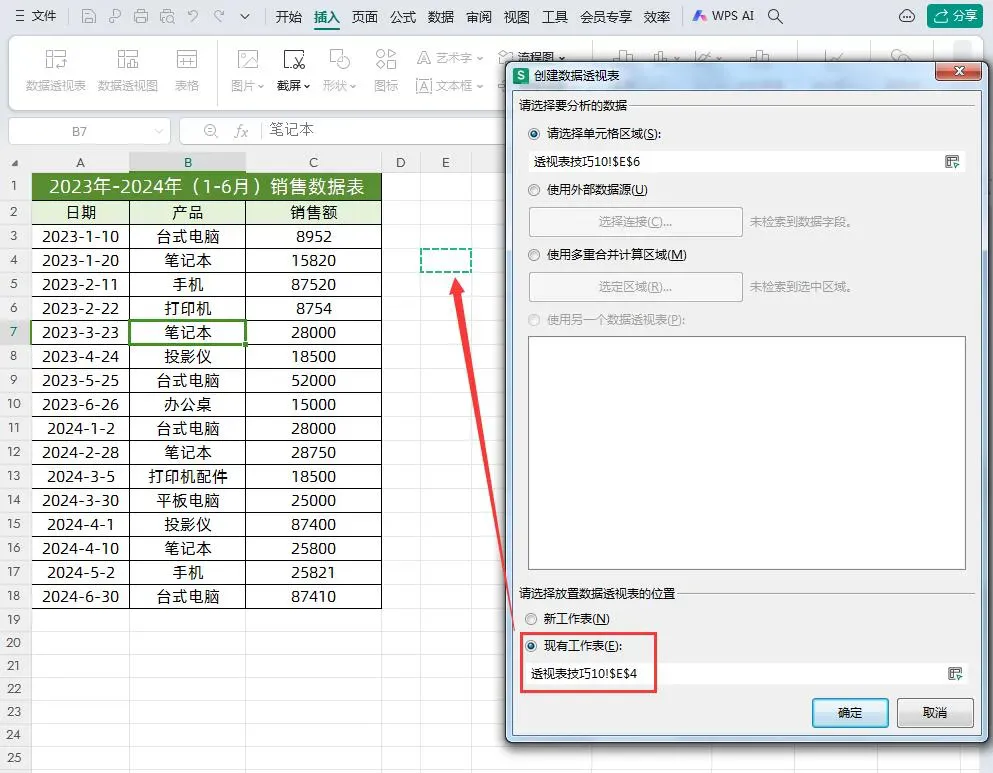This screenshot has width=993, height=773.
Task: Open the search magnifier icon
Action: coord(775,16)
